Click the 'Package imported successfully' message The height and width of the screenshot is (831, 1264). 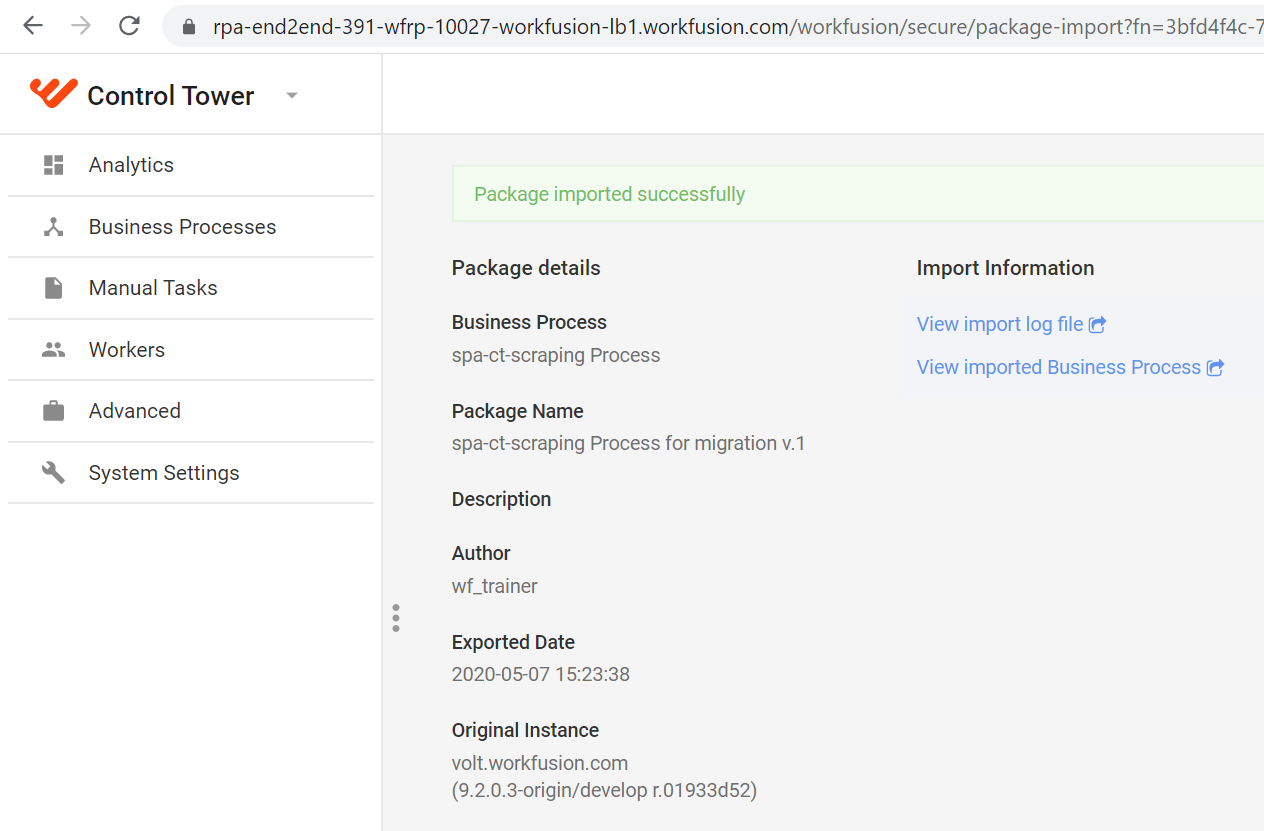click(x=609, y=194)
